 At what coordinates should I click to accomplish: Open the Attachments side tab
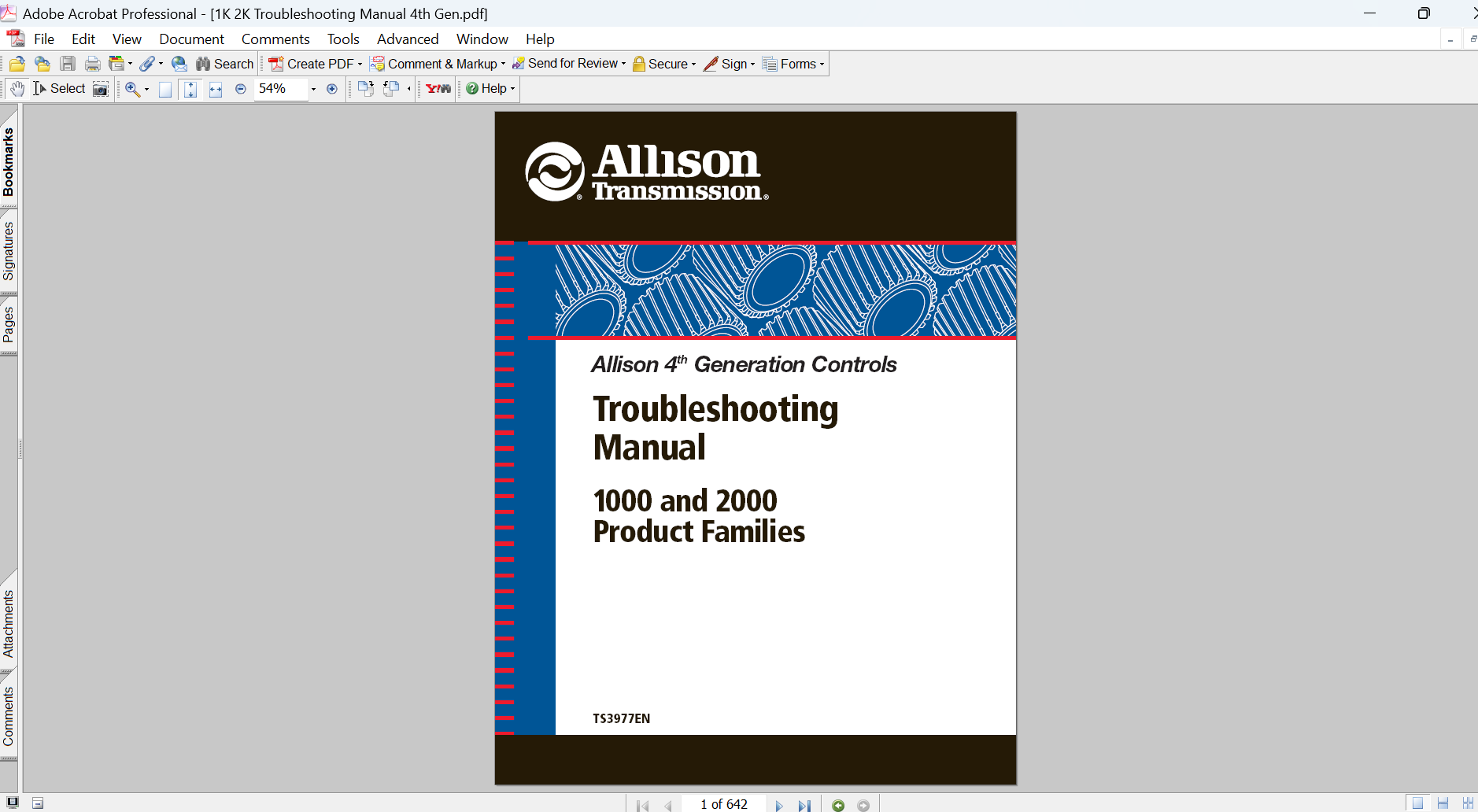click(x=9, y=624)
